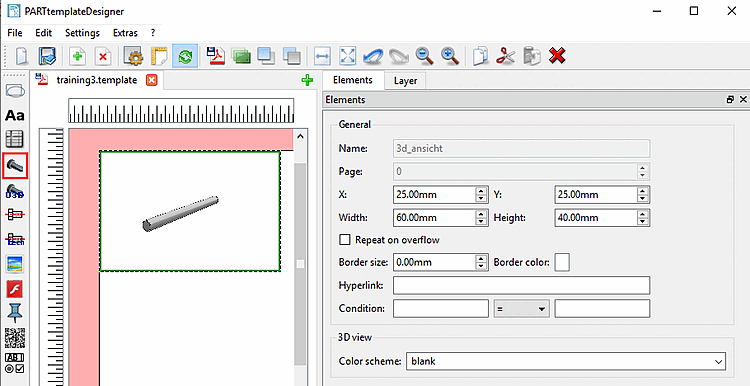Choose the table element tool
The image size is (750, 386).
pos(15,140)
